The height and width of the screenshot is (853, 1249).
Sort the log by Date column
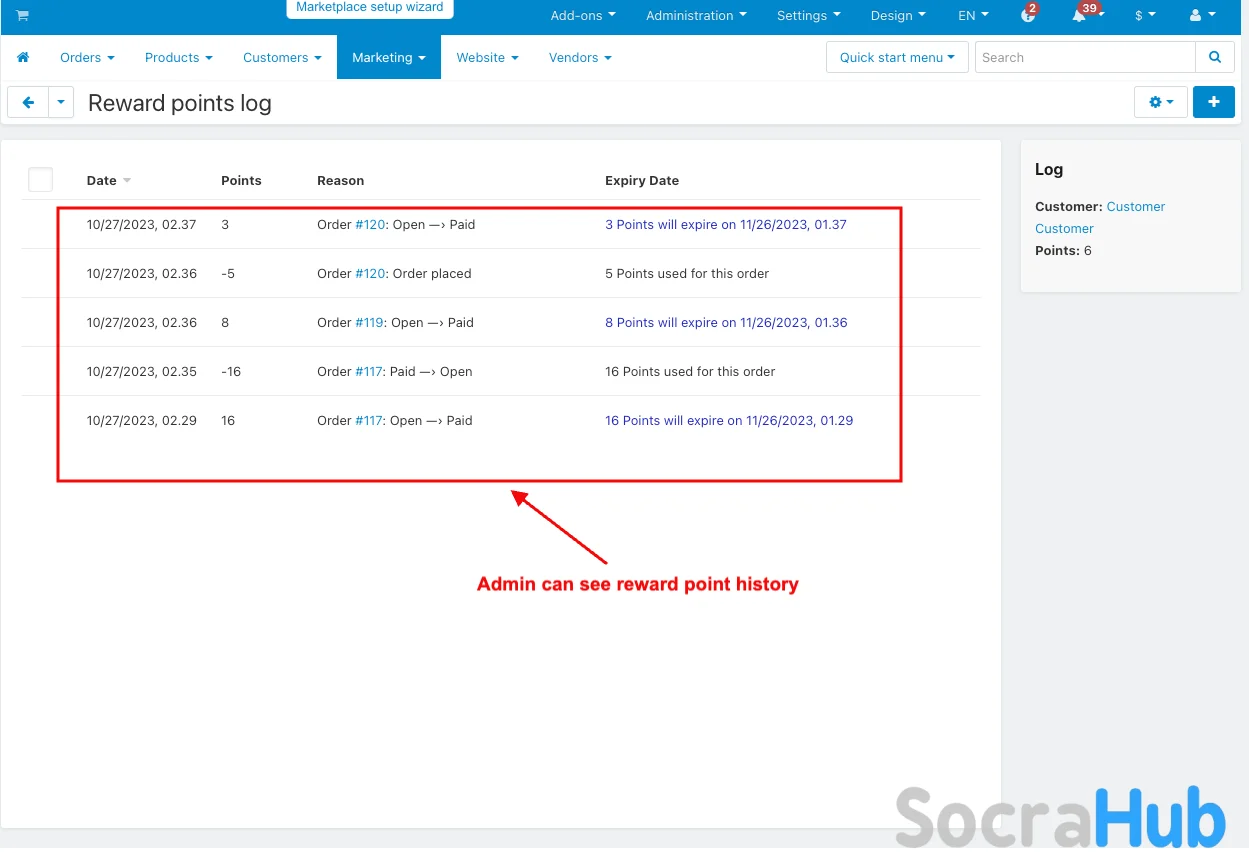(102, 181)
